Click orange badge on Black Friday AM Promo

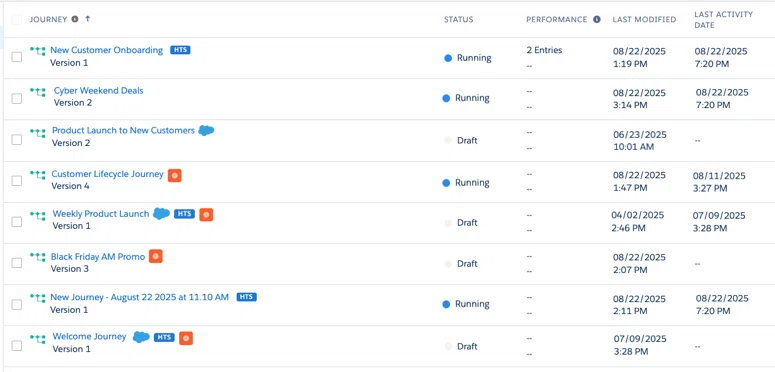pyautogui.click(x=156, y=256)
